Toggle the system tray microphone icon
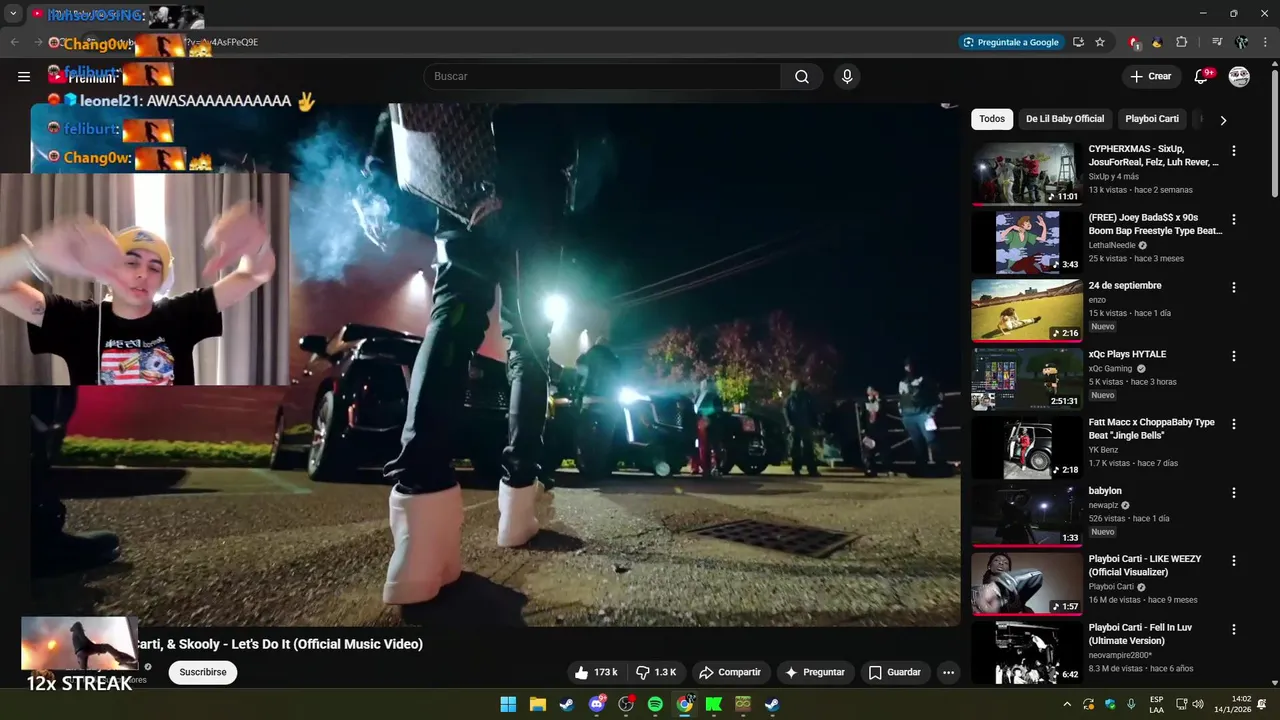This screenshot has width=1280, height=720. pos(1131,704)
